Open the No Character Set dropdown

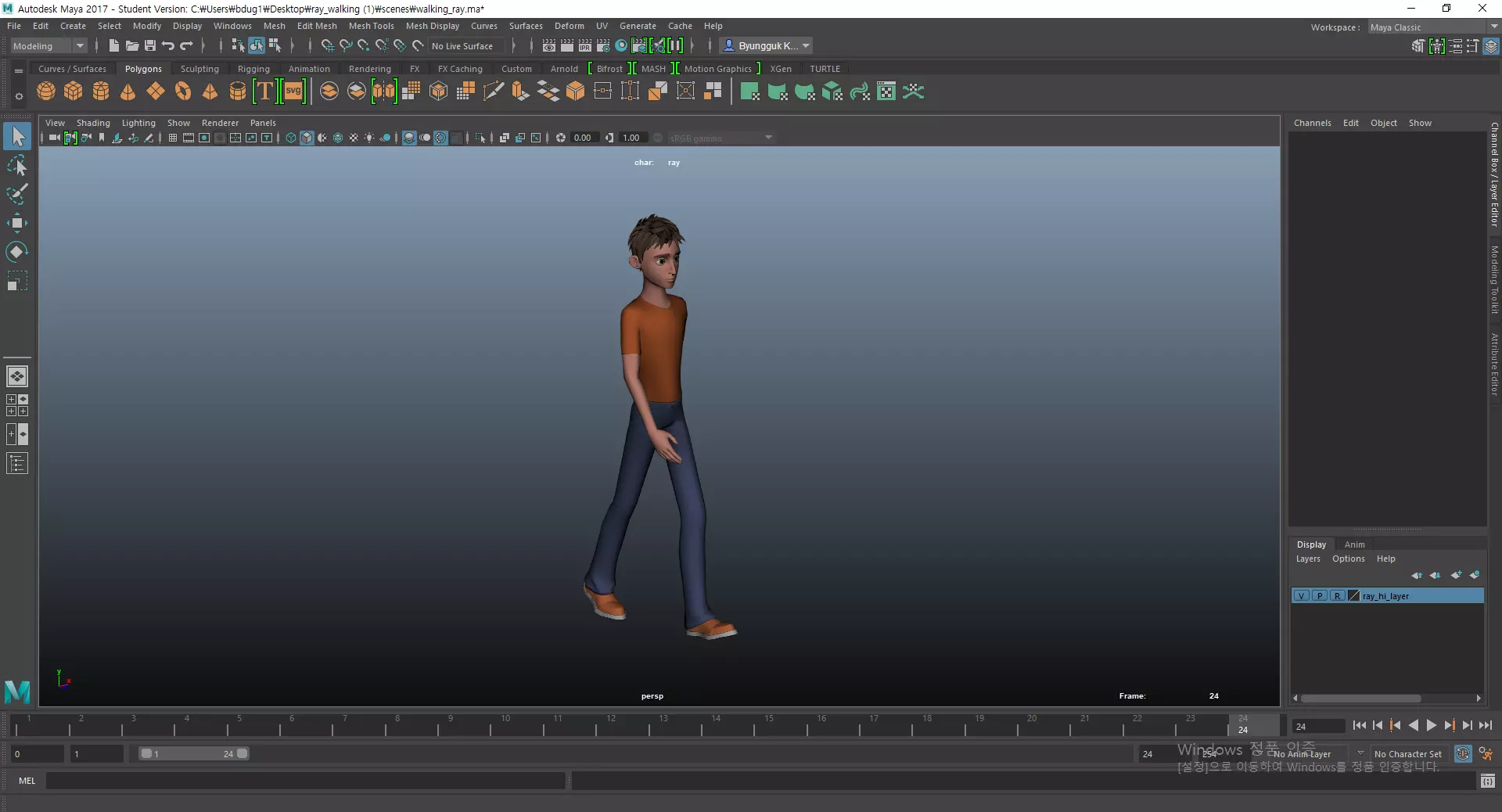point(1408,754)
